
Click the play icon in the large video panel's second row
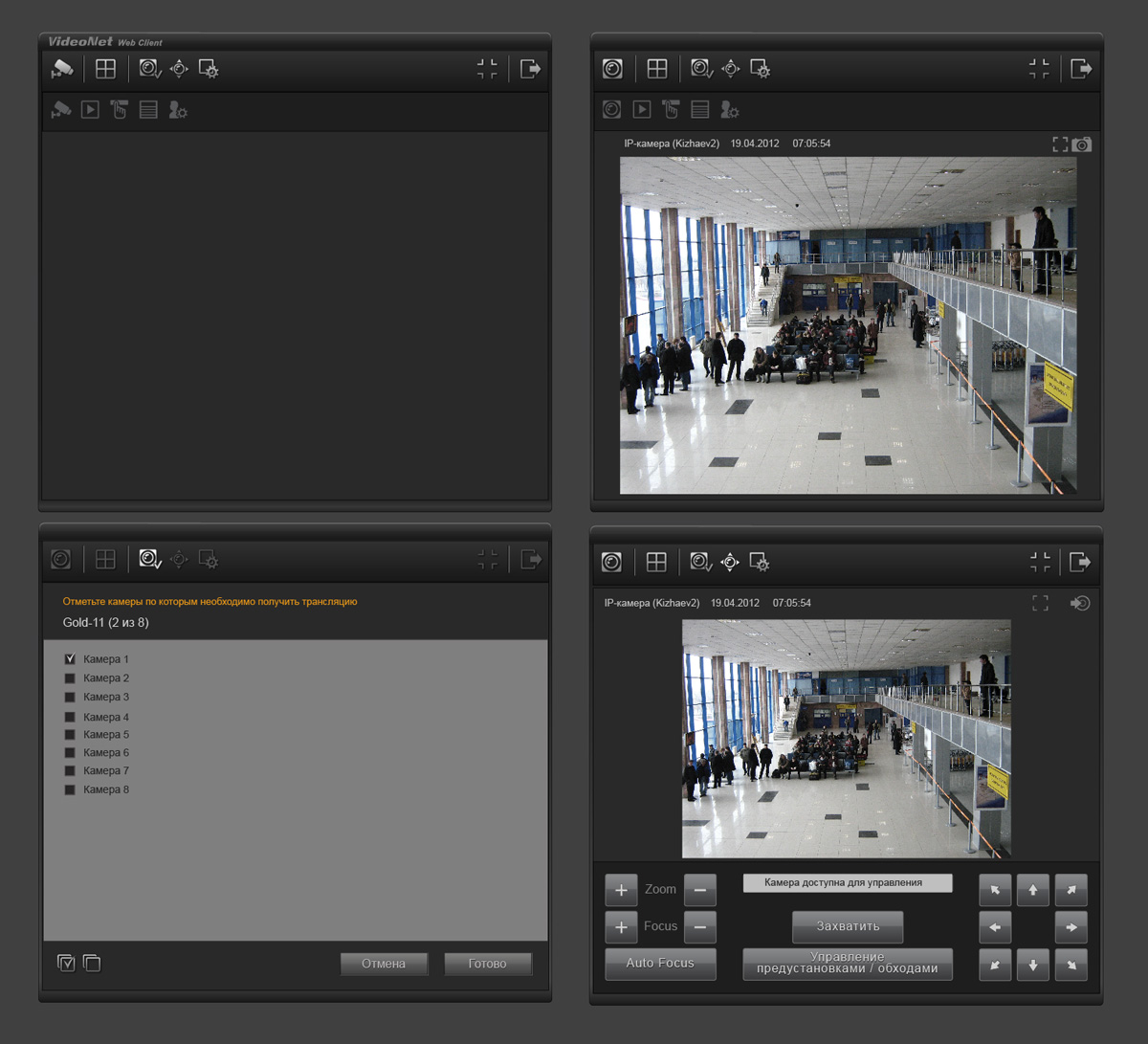coord(642,110)
